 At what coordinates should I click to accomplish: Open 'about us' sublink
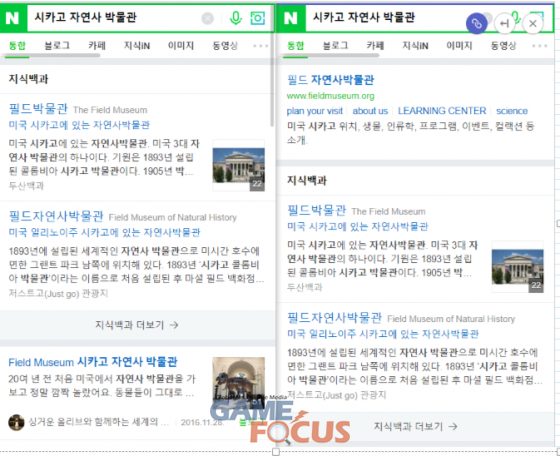[x=370, y=111]
